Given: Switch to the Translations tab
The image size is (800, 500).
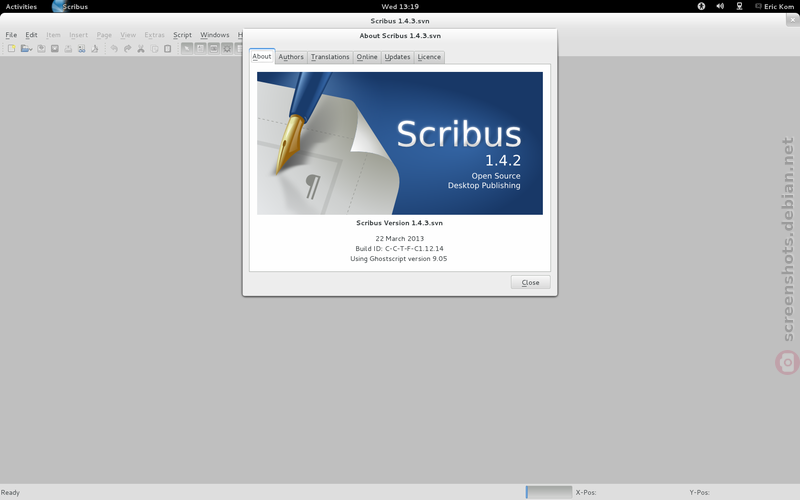Looking at the screenshot, I should click(330, 57).
